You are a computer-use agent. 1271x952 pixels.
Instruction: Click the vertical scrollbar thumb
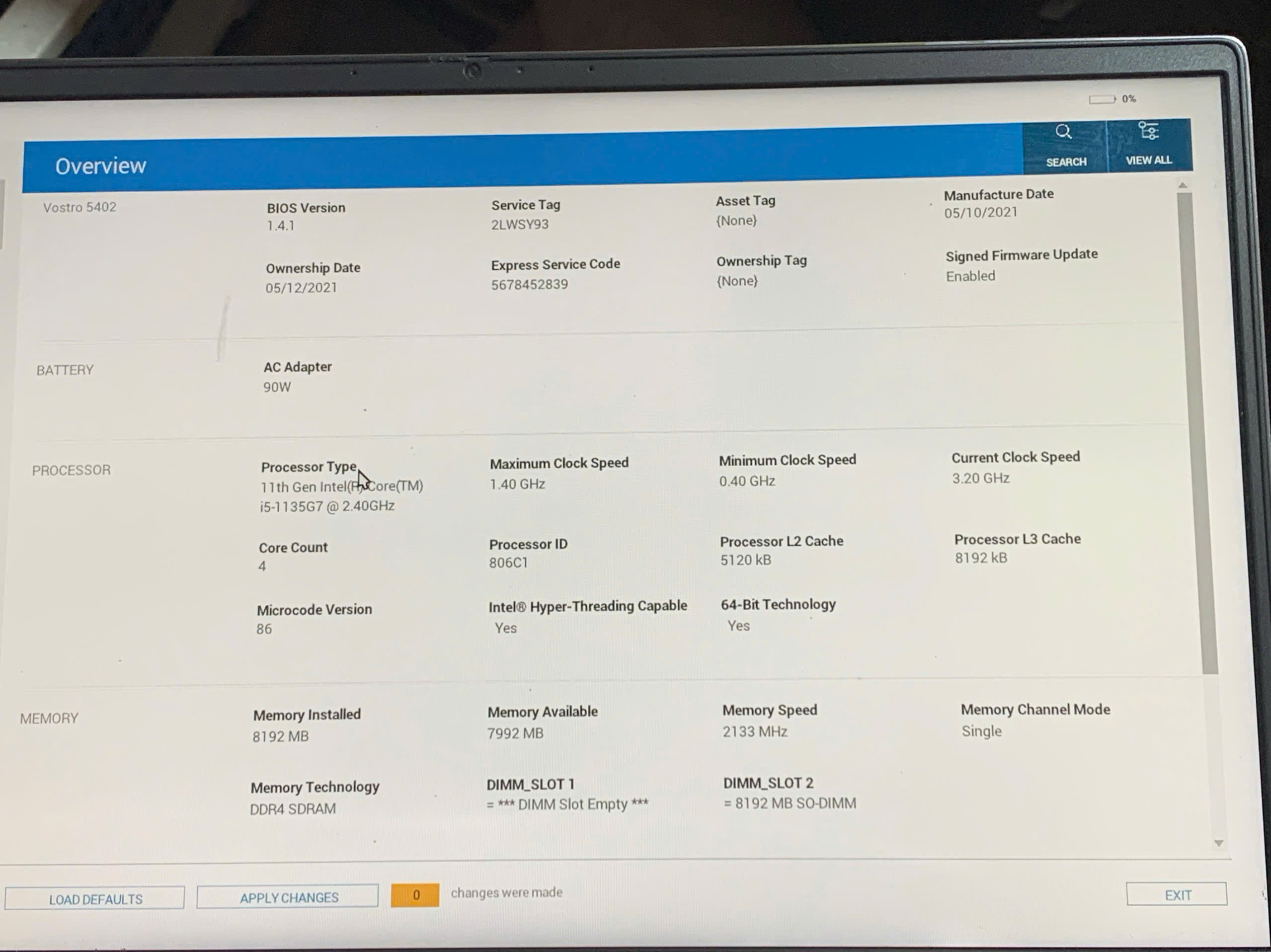[1197, 434]
